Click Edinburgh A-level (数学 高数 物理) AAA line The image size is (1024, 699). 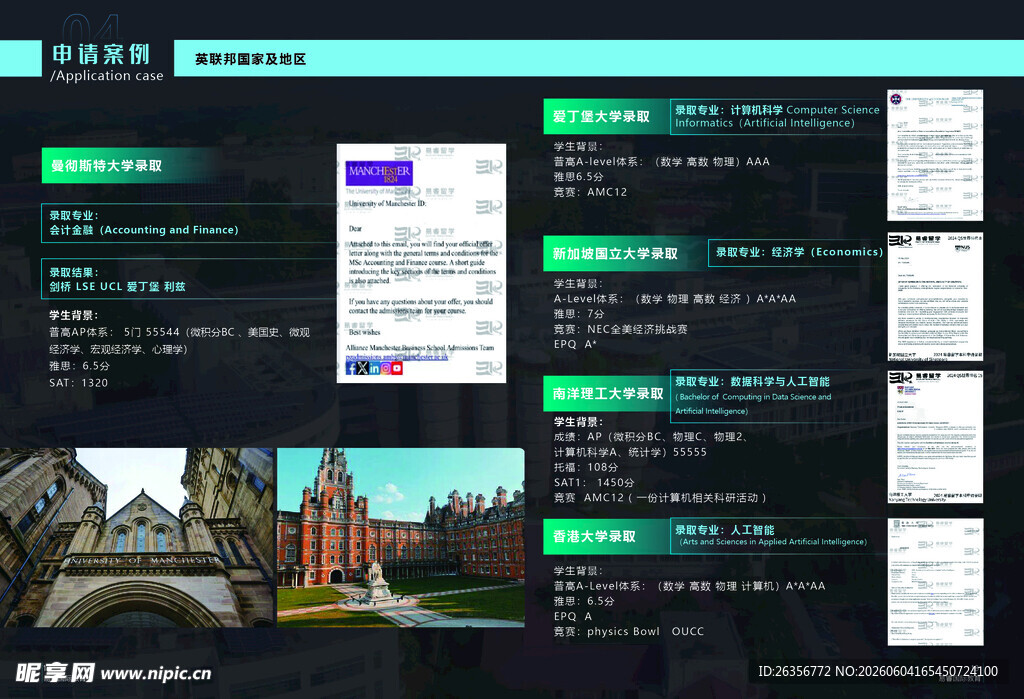(x=662, y=161)
